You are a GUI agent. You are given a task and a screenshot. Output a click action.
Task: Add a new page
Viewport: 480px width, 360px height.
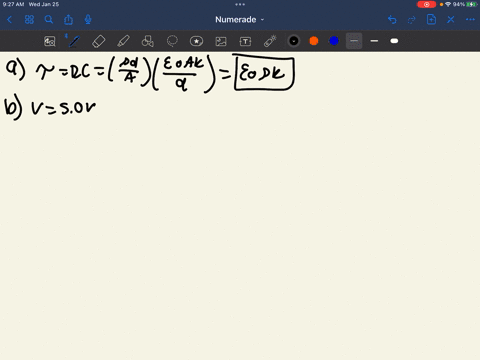pos(431,20)
